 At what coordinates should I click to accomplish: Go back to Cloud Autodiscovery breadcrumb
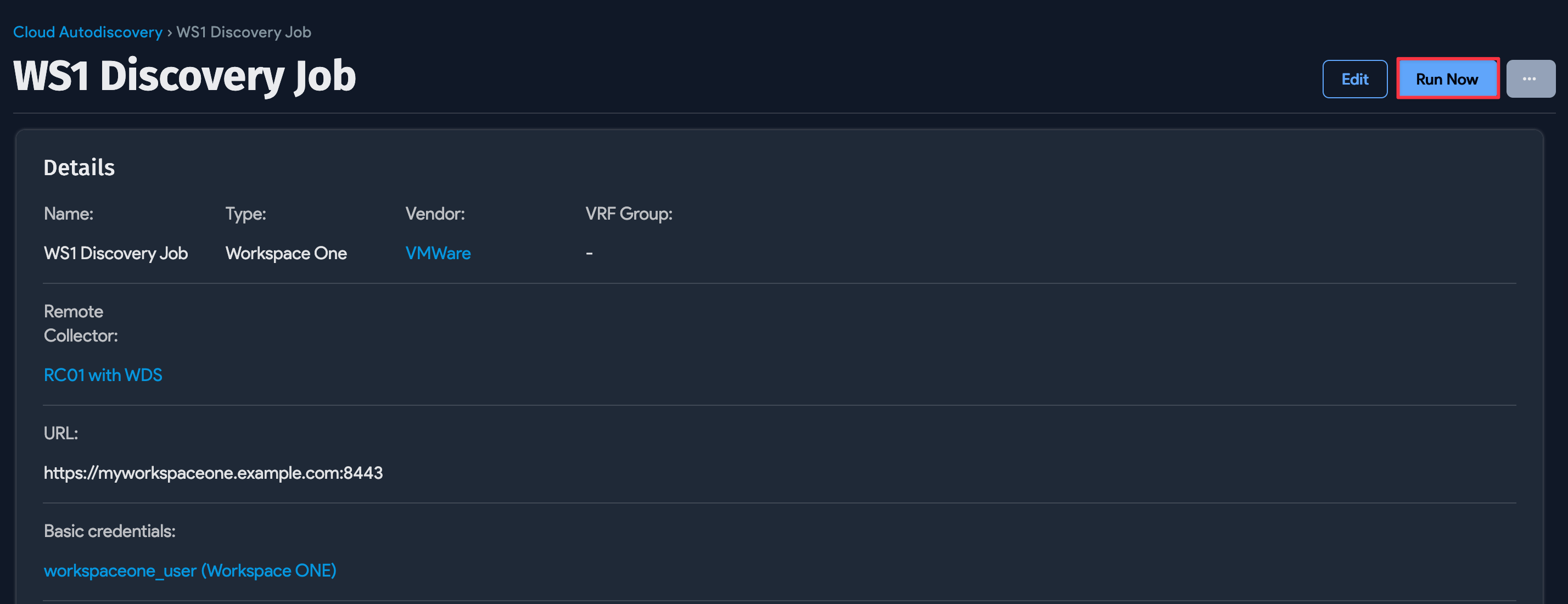(88, 32)
